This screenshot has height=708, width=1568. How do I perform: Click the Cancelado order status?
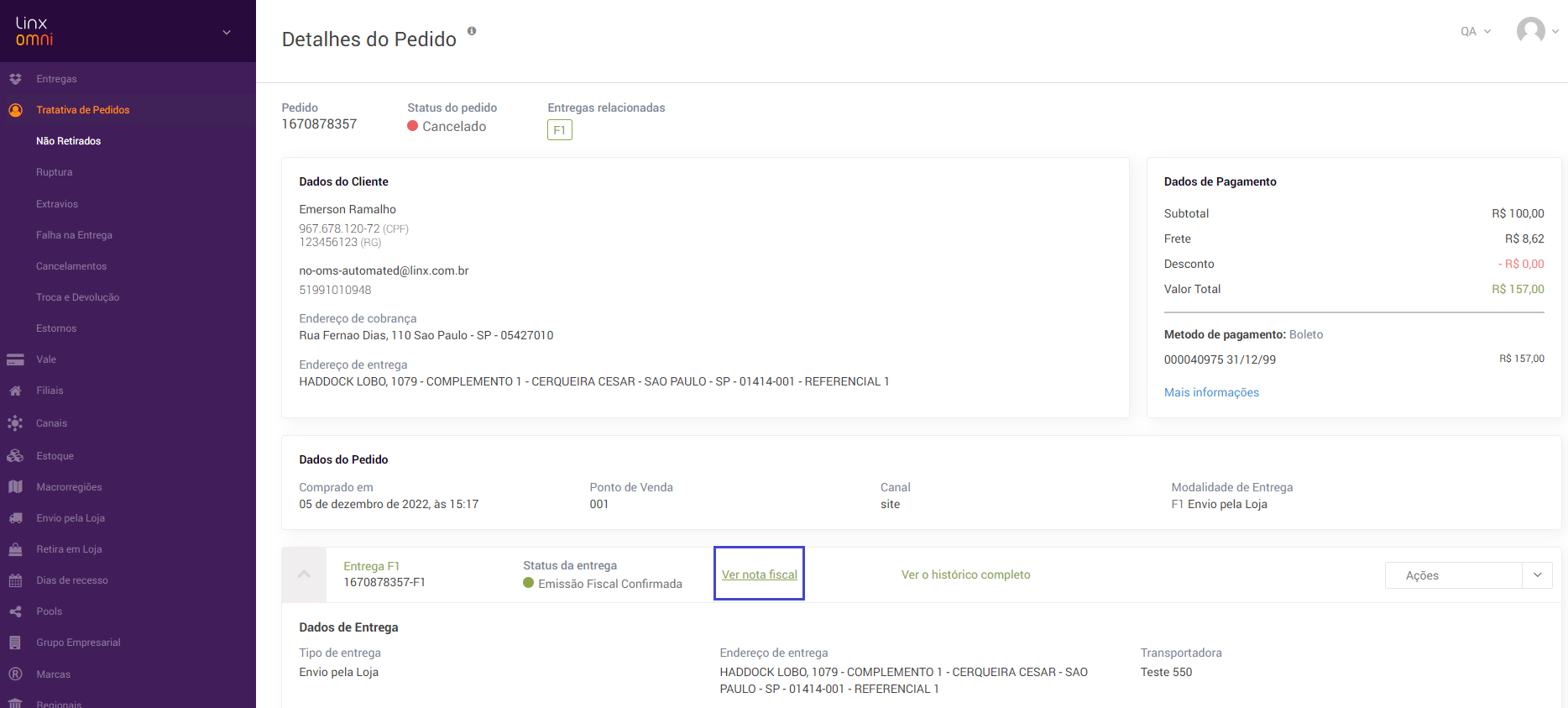[447, 126]
